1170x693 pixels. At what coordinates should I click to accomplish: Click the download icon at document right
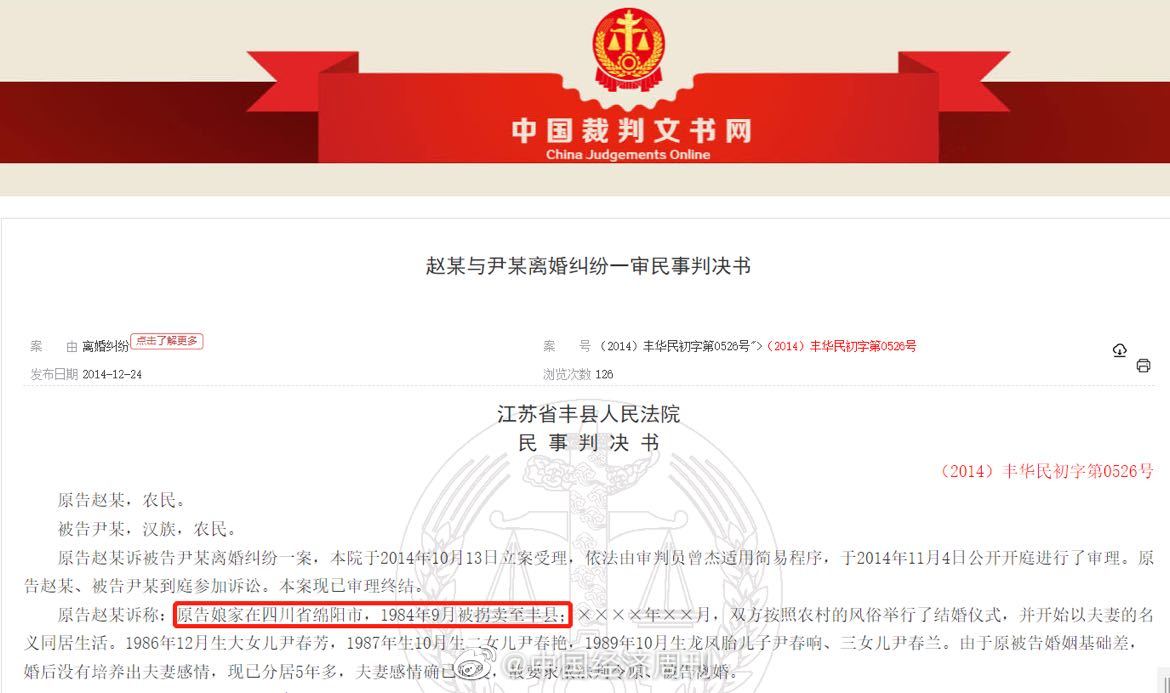tap(1119, 349)
